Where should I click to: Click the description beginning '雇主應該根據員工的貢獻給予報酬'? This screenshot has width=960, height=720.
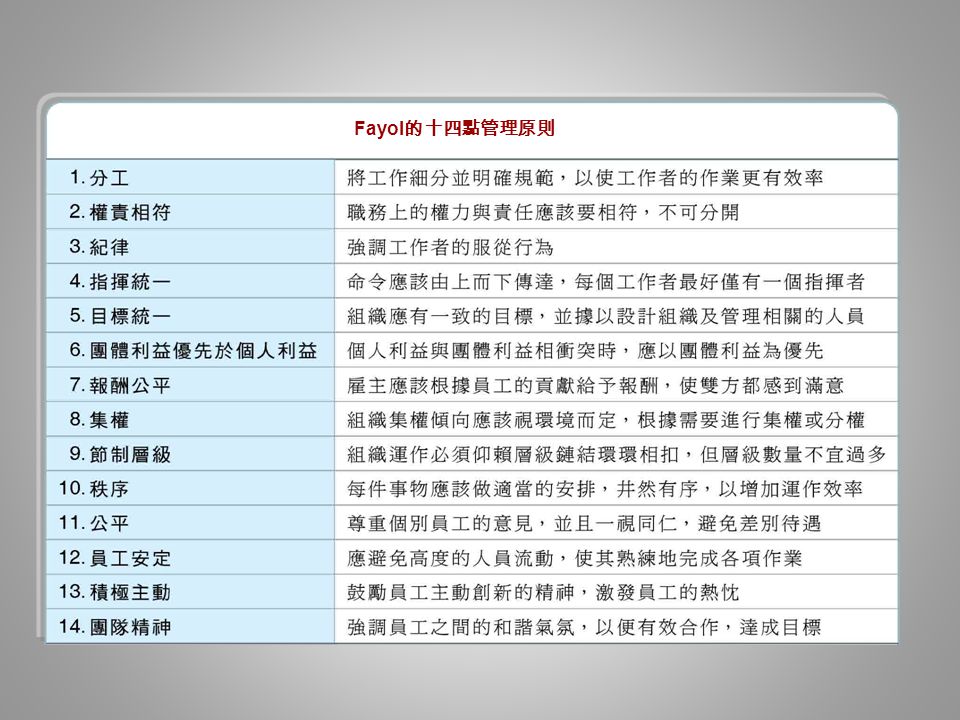click(596, 384)
